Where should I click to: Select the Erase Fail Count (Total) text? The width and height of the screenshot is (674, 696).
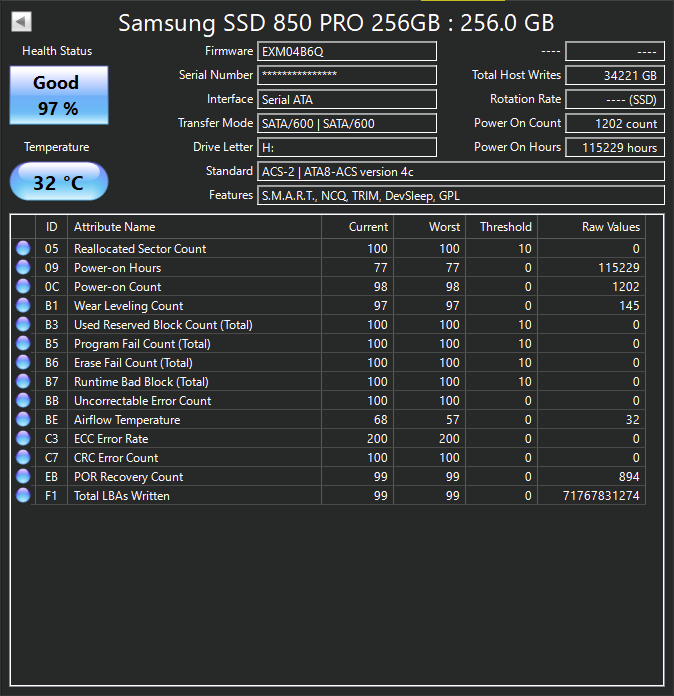tap(133, 363)
